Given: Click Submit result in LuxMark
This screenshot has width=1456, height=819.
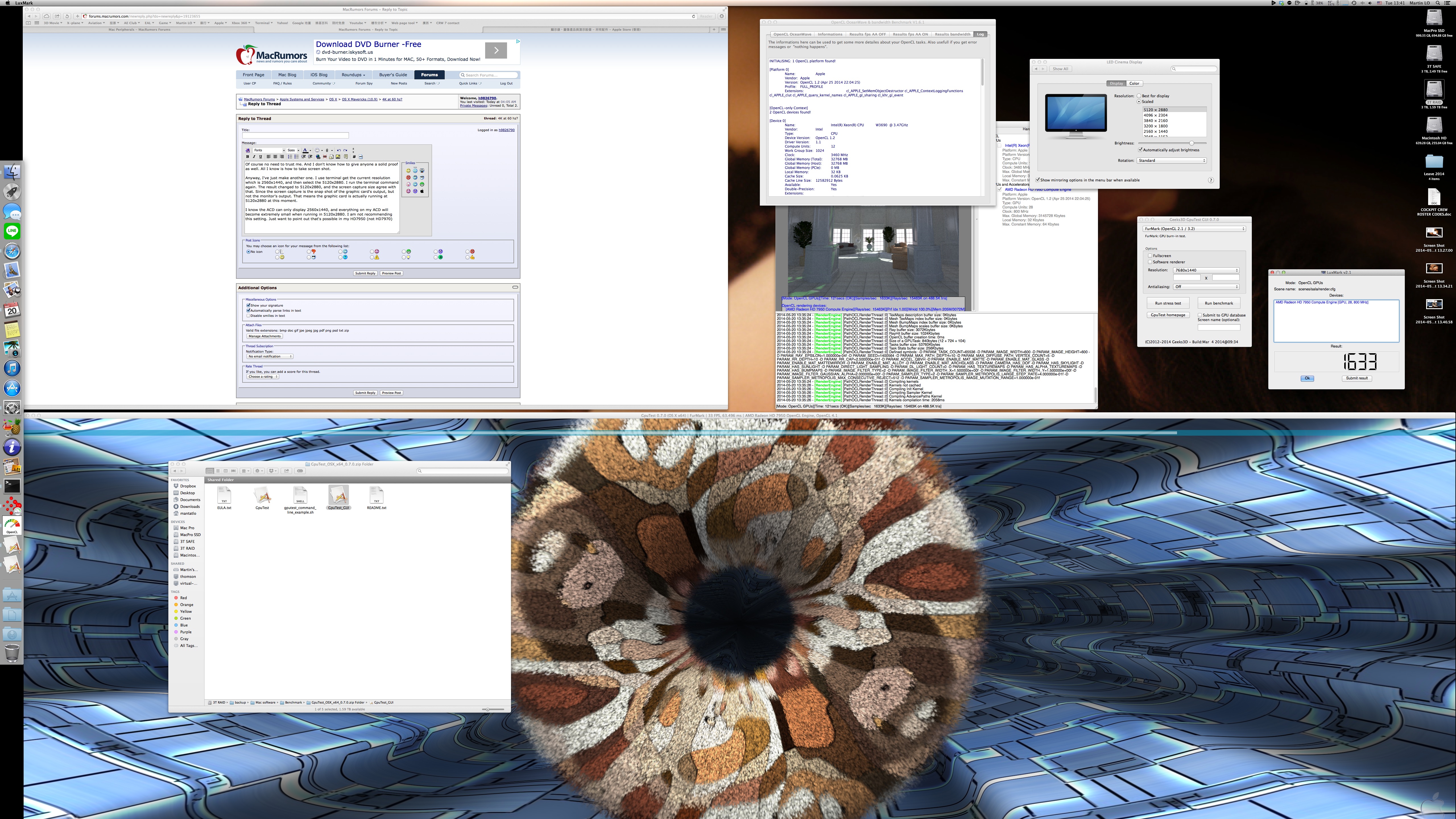Looking at the screenshot, I should [x=1356, y=378].
